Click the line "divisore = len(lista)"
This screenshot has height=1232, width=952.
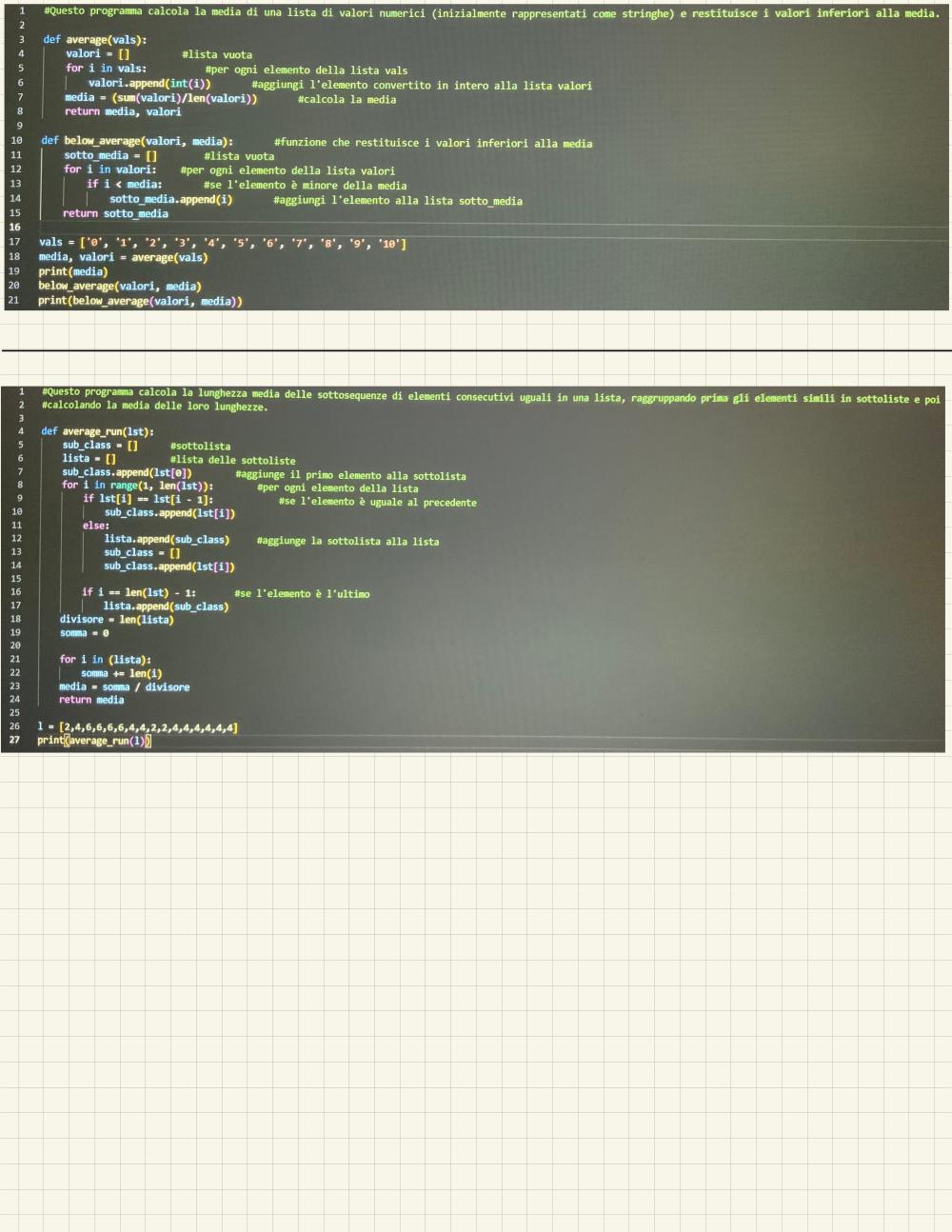point(116,620)
